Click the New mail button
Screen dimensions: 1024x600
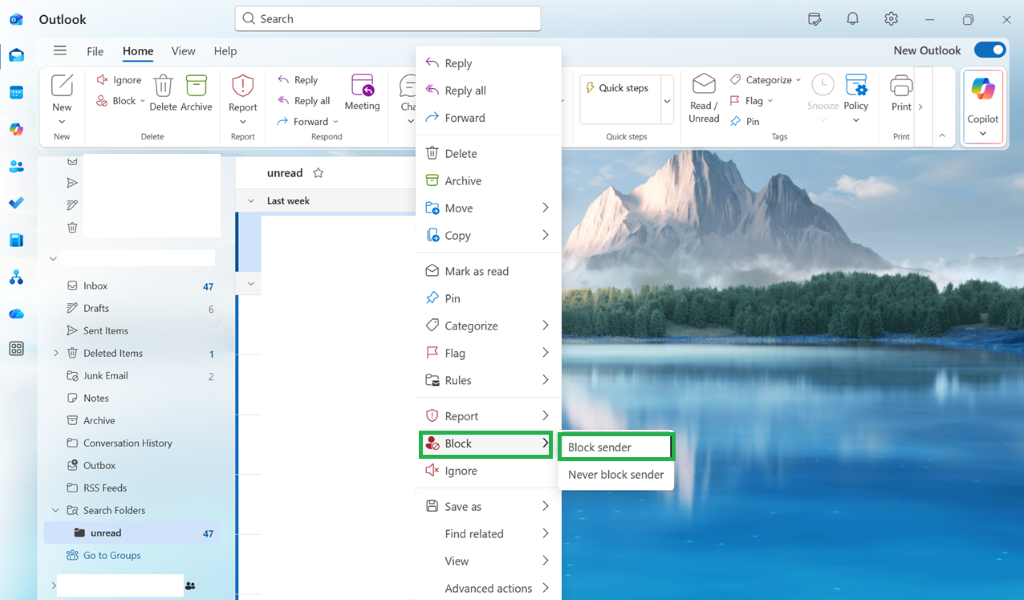tap(62, 93)
